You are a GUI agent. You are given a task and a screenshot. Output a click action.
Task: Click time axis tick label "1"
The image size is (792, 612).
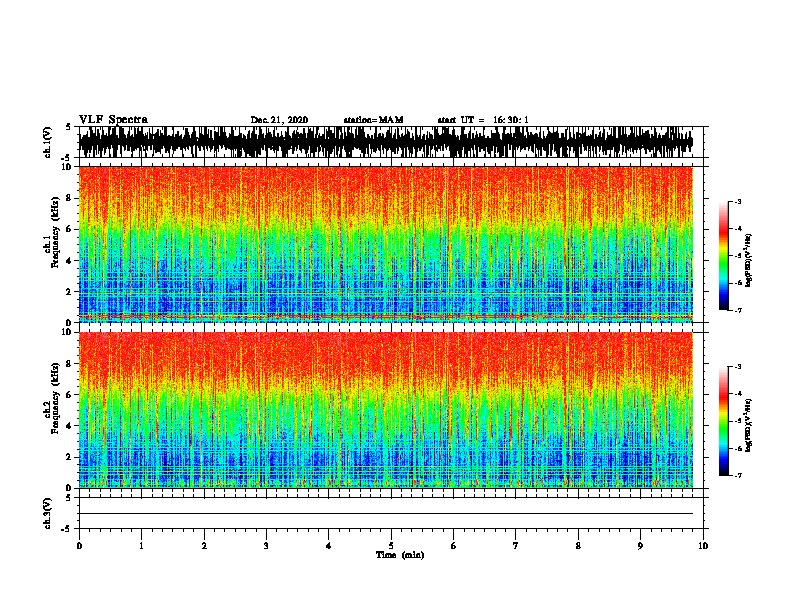pos(141,546)
